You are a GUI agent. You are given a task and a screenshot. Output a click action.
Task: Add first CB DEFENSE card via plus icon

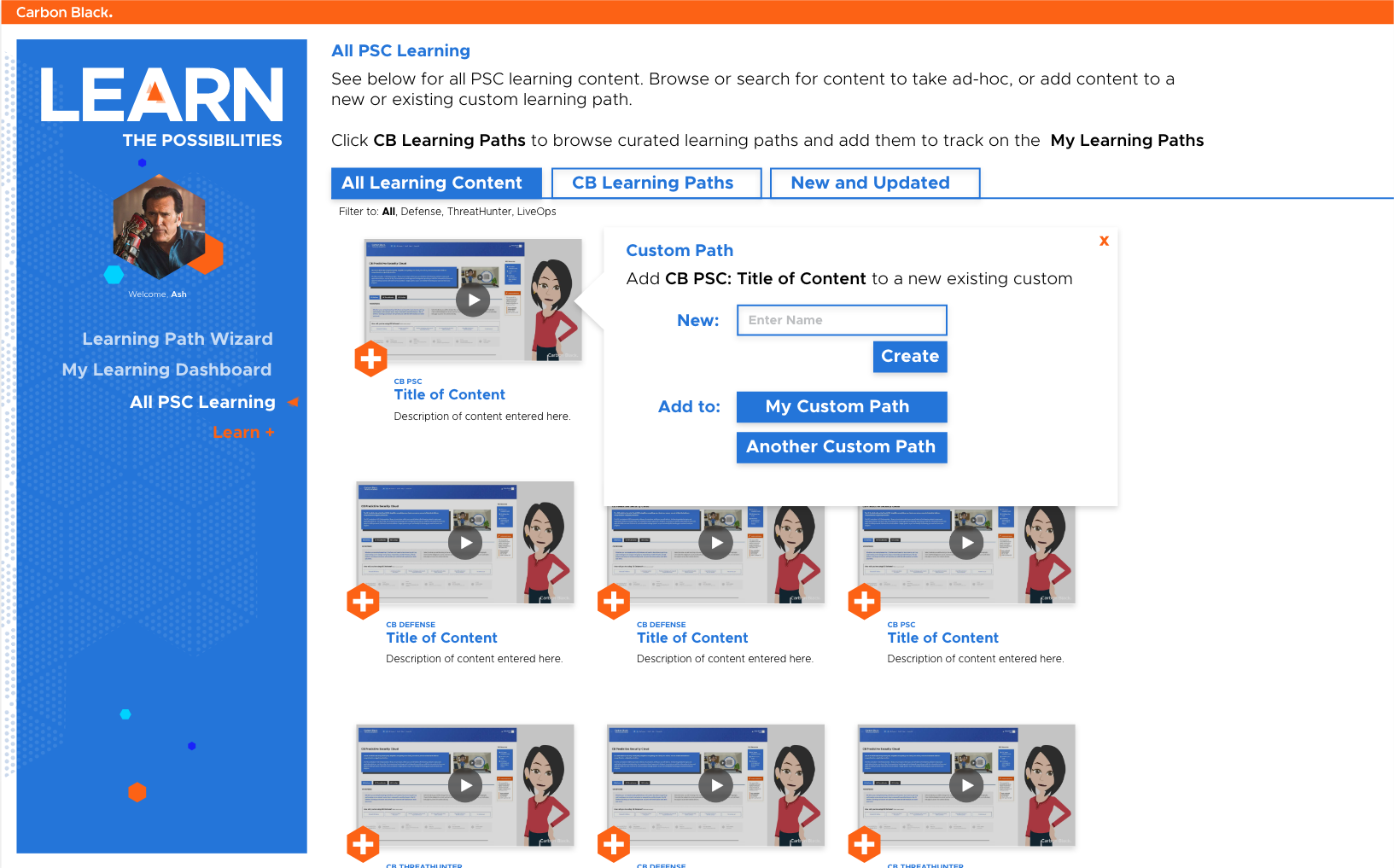[363, 602]
